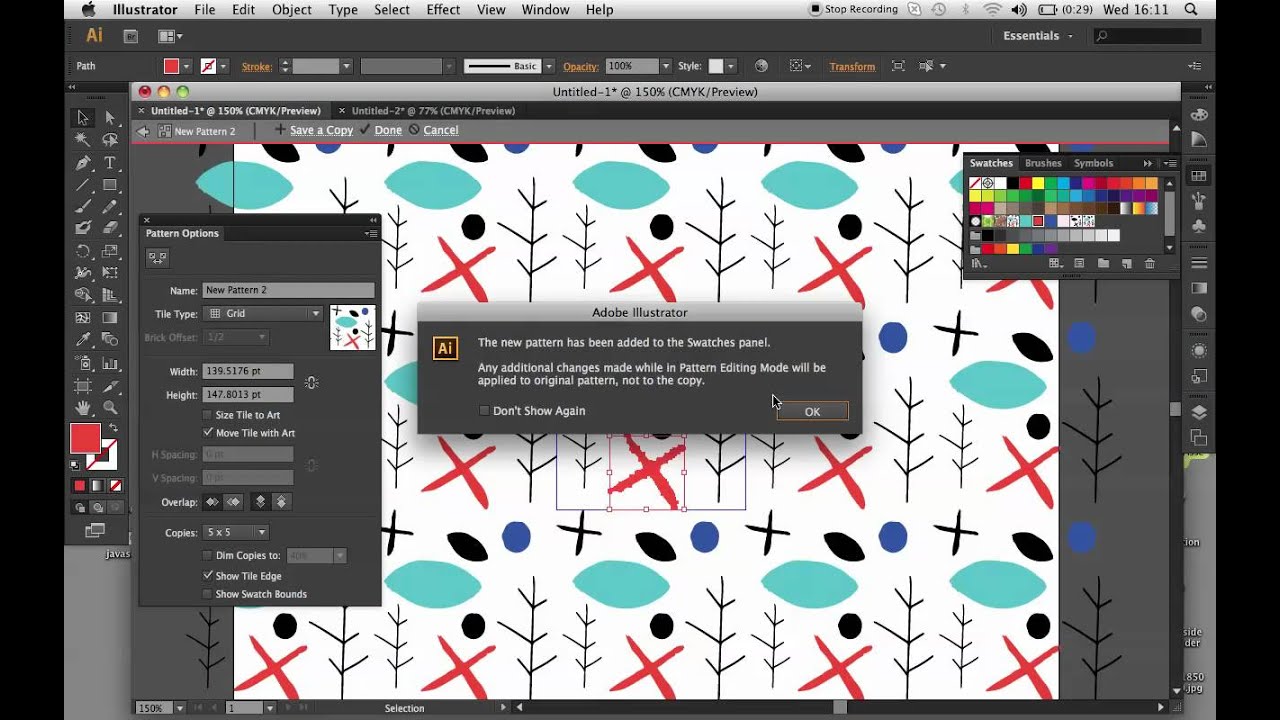Check the Don't Show Again checkbox
Image resolution: width=1280 pixels, height=720 pixels.
484,410
